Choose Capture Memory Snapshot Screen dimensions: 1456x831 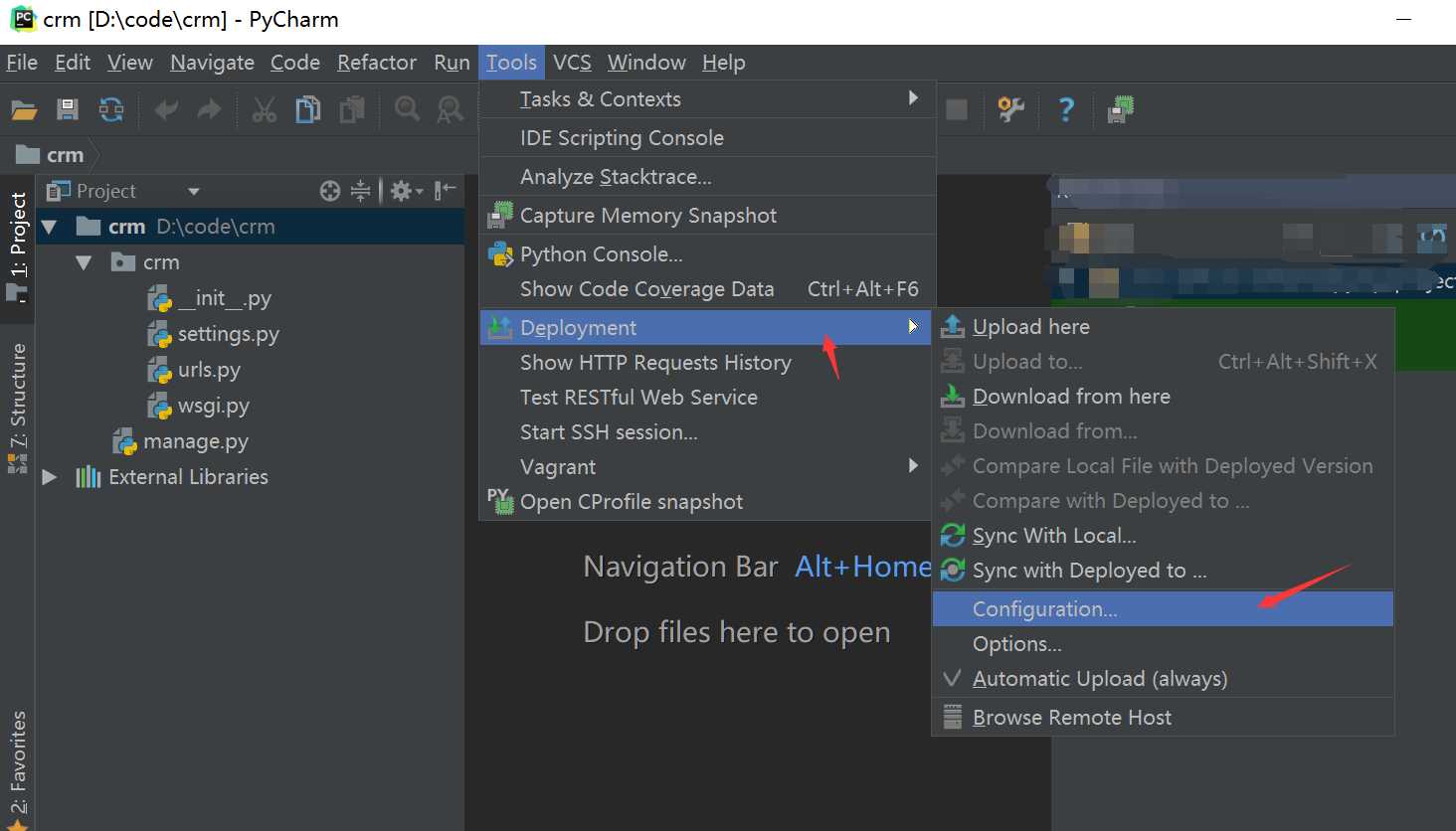pyautogui.click(x=707, y=216)
